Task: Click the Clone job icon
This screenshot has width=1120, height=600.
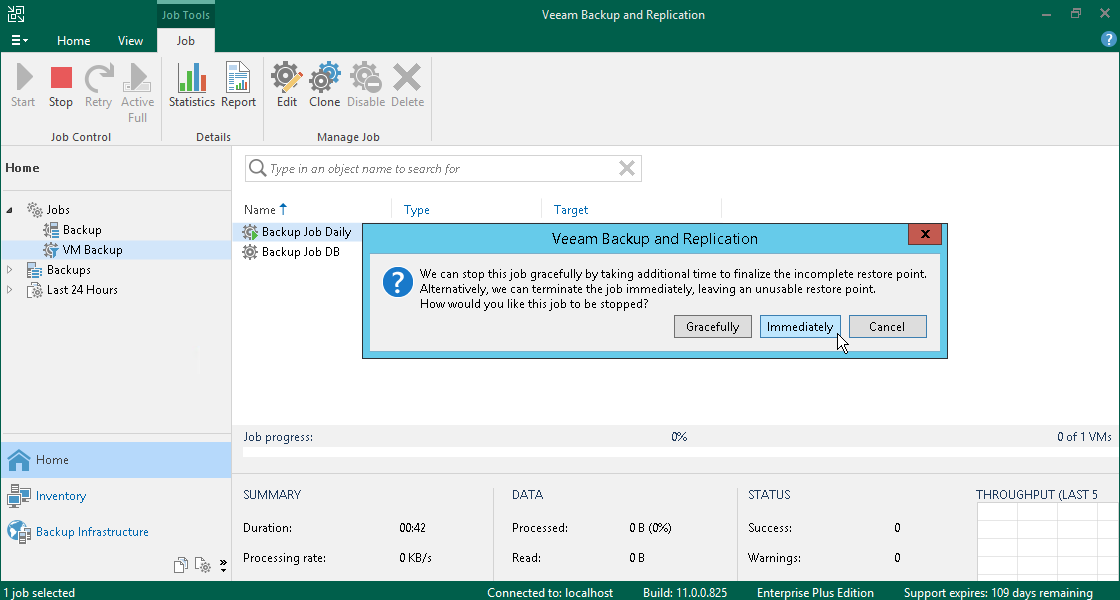Action: pos(324,78)
